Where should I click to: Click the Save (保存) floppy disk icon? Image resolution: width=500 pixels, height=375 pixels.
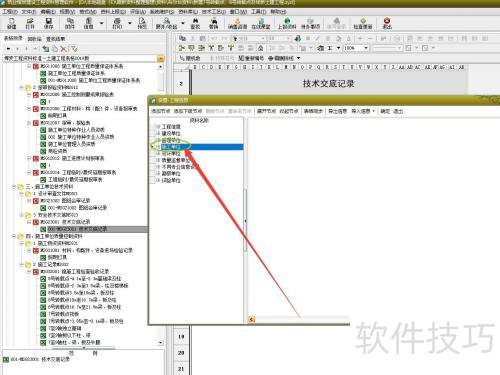tap(48, 23)
